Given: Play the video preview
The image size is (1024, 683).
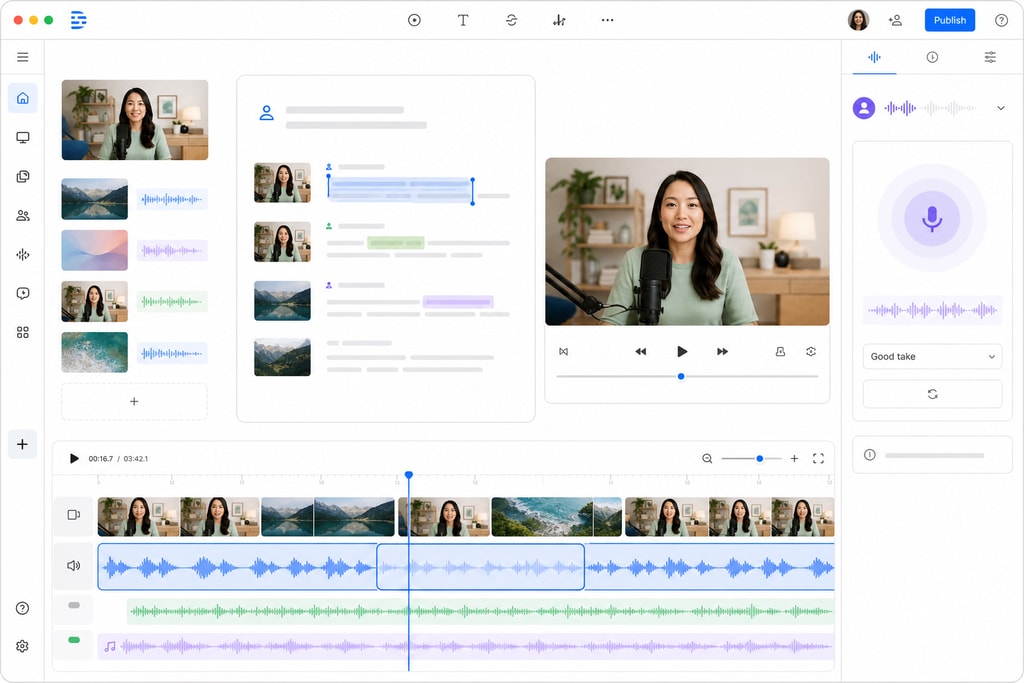Looking at the screenshot, I should click(x=682, y=351).
